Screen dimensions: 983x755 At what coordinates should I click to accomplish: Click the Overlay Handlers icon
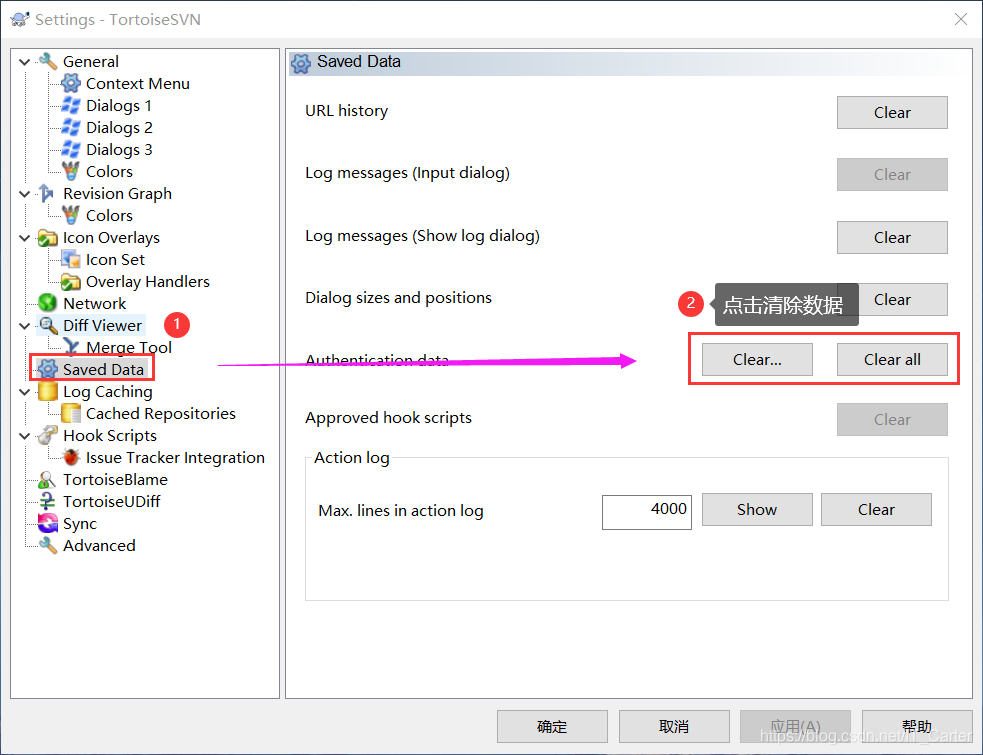(x=71, y=282)
